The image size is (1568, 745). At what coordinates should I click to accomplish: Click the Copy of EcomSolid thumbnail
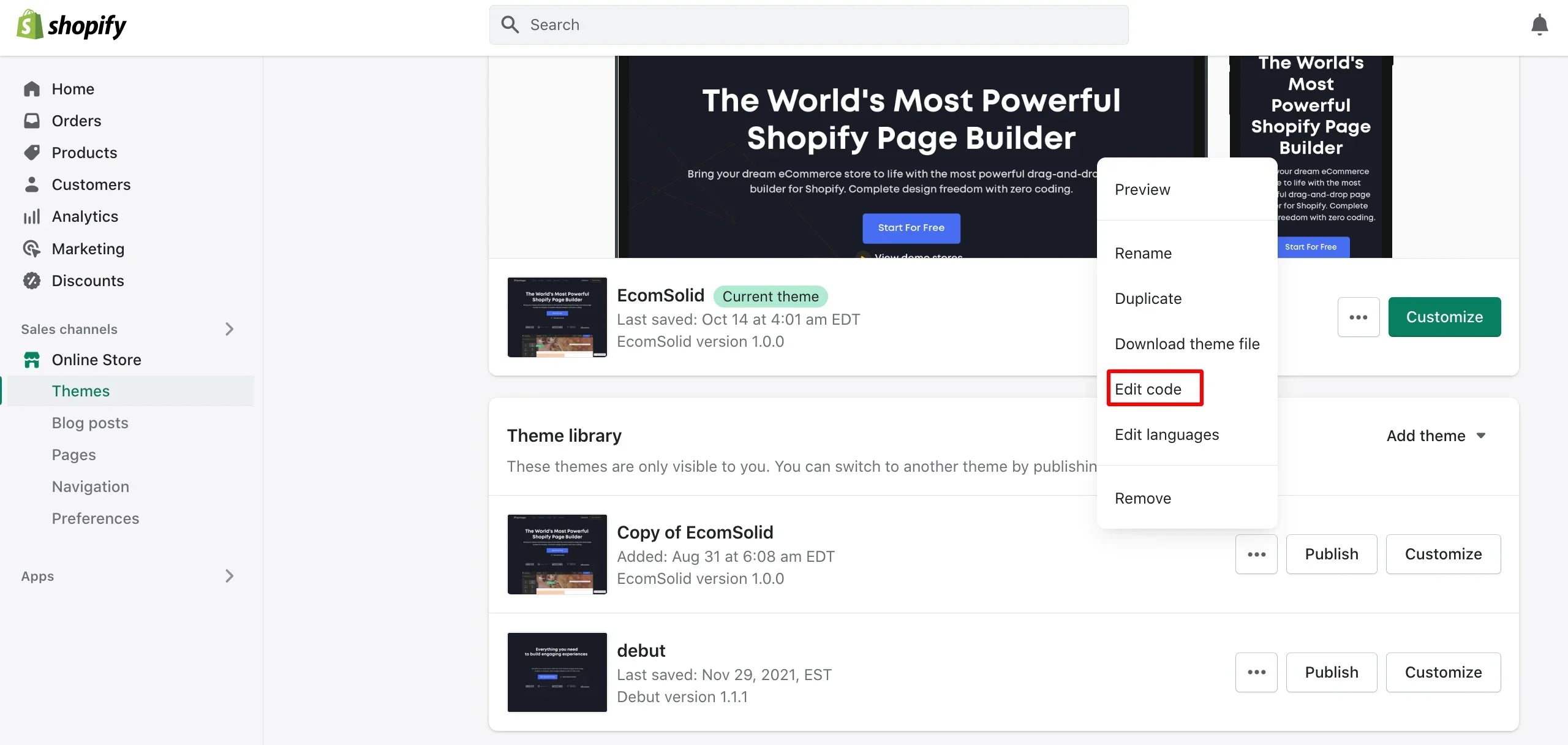pyautogui.click(x=557, y=554)
